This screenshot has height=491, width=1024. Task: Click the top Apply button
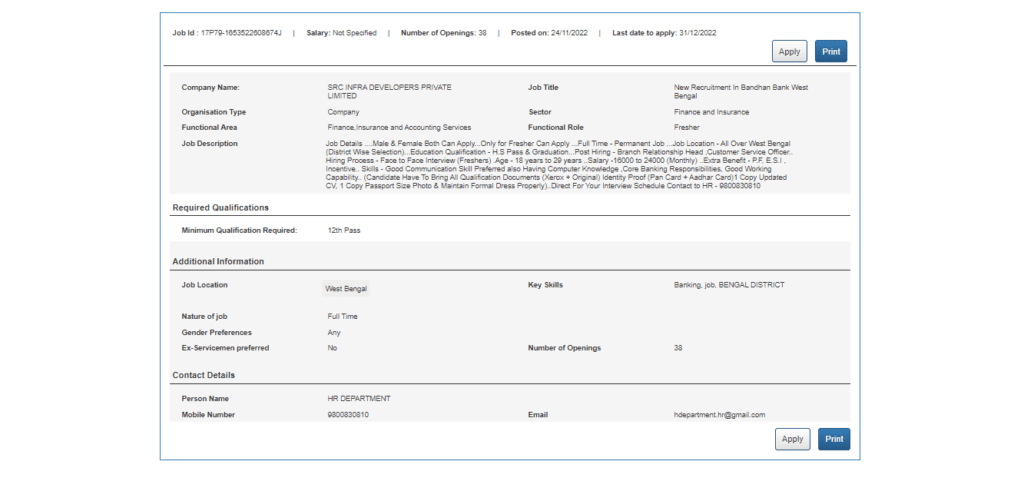pos(790,52)
